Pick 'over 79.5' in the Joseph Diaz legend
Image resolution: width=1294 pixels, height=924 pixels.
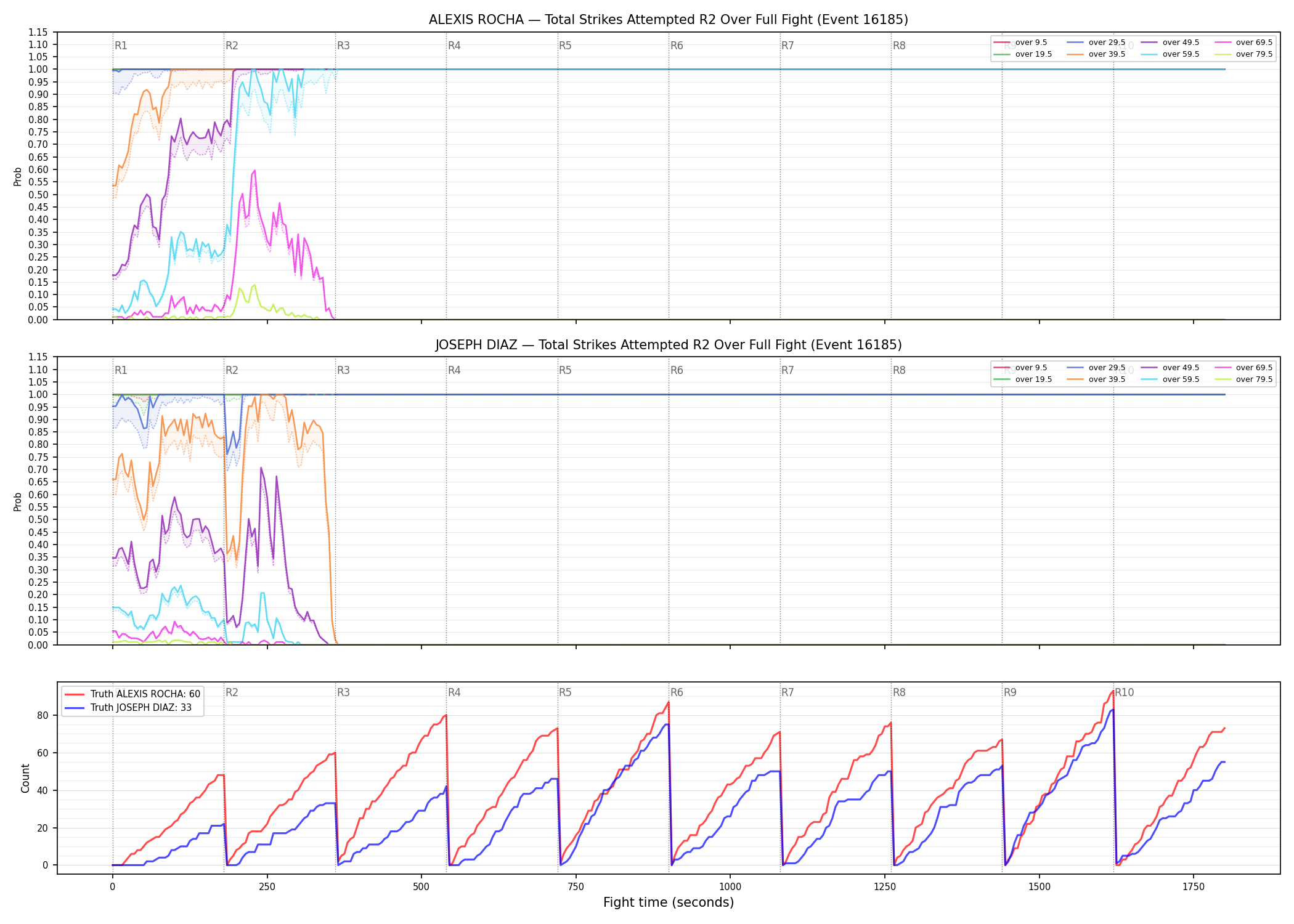pyautogui.click(x=1243, y=379)
